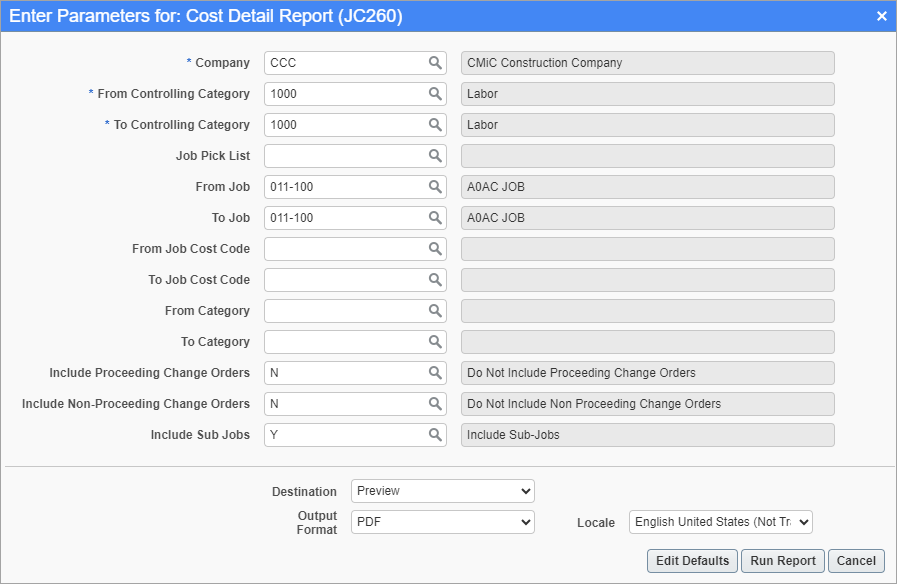
Task: Select the 'Include Sub-Jobs' description text
Action: (513, 435)
